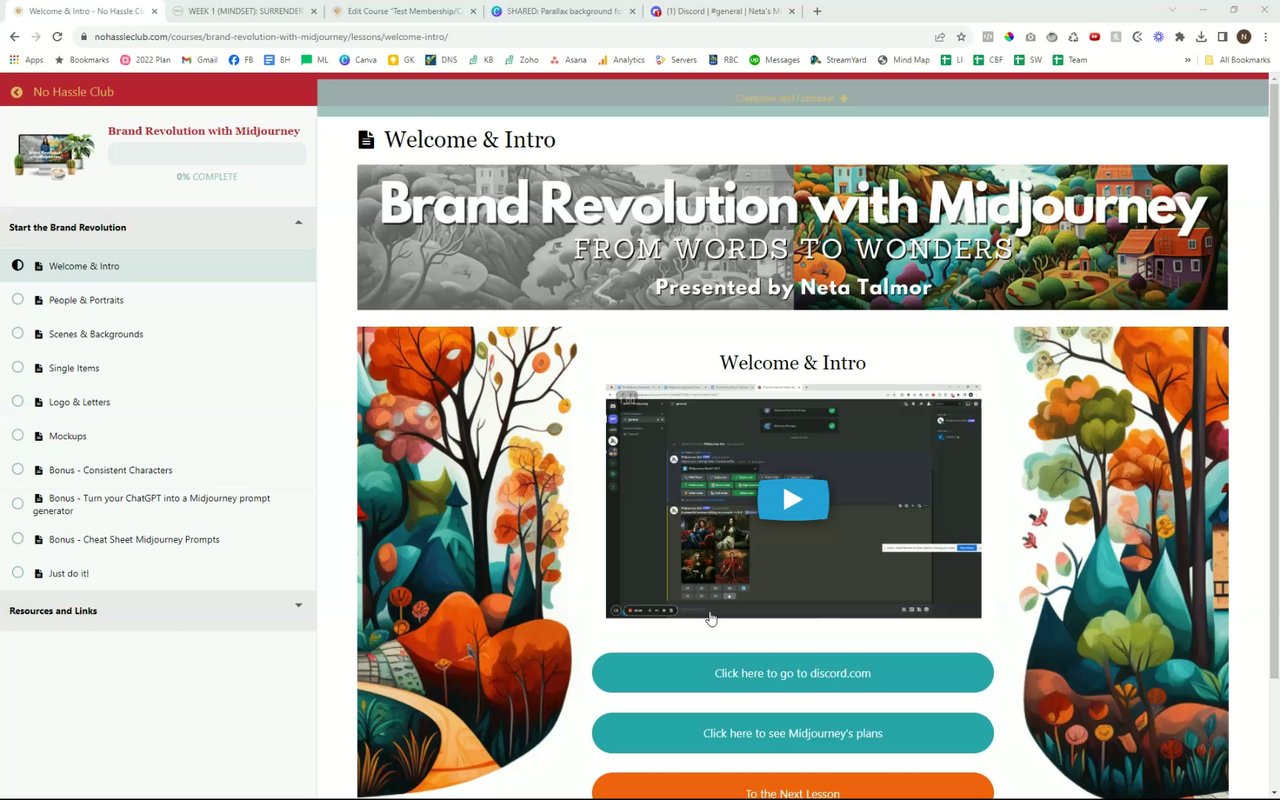Go back to No Hassle Club arrow icon

[17, 92]
